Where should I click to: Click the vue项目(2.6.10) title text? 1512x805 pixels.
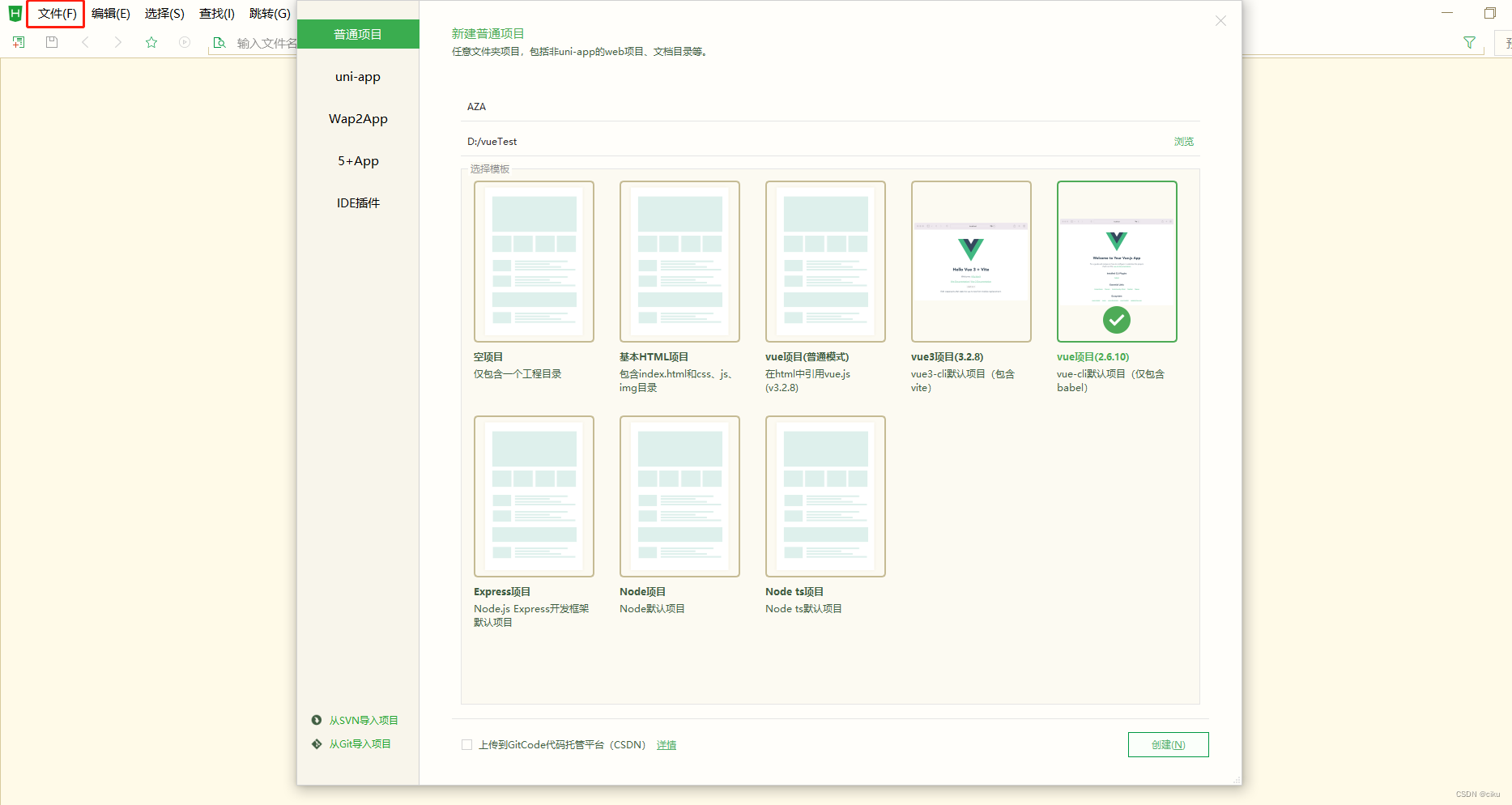coord(1092,356)
